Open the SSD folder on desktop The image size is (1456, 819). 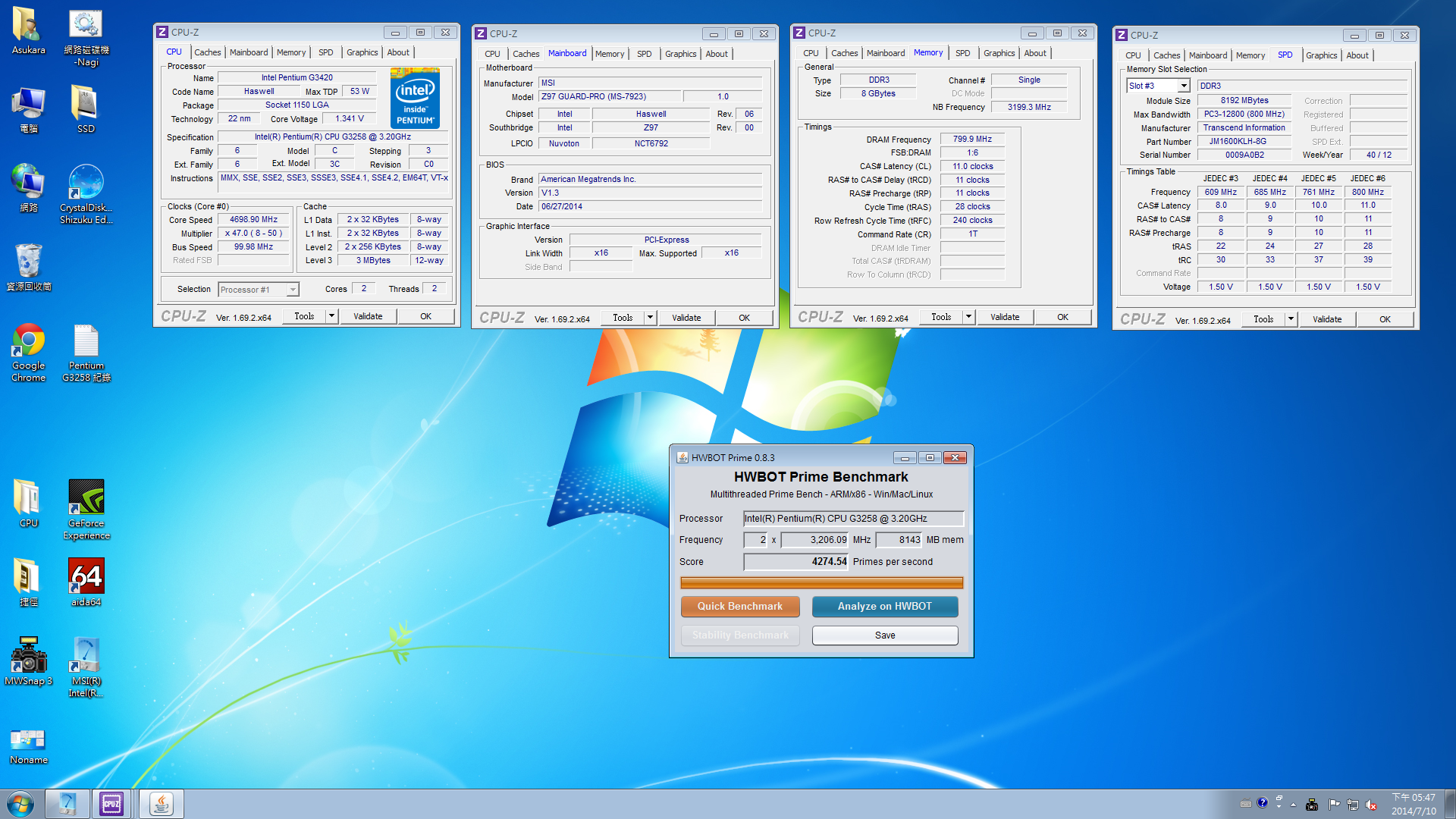pyautogui.click(x=86, y=109)
